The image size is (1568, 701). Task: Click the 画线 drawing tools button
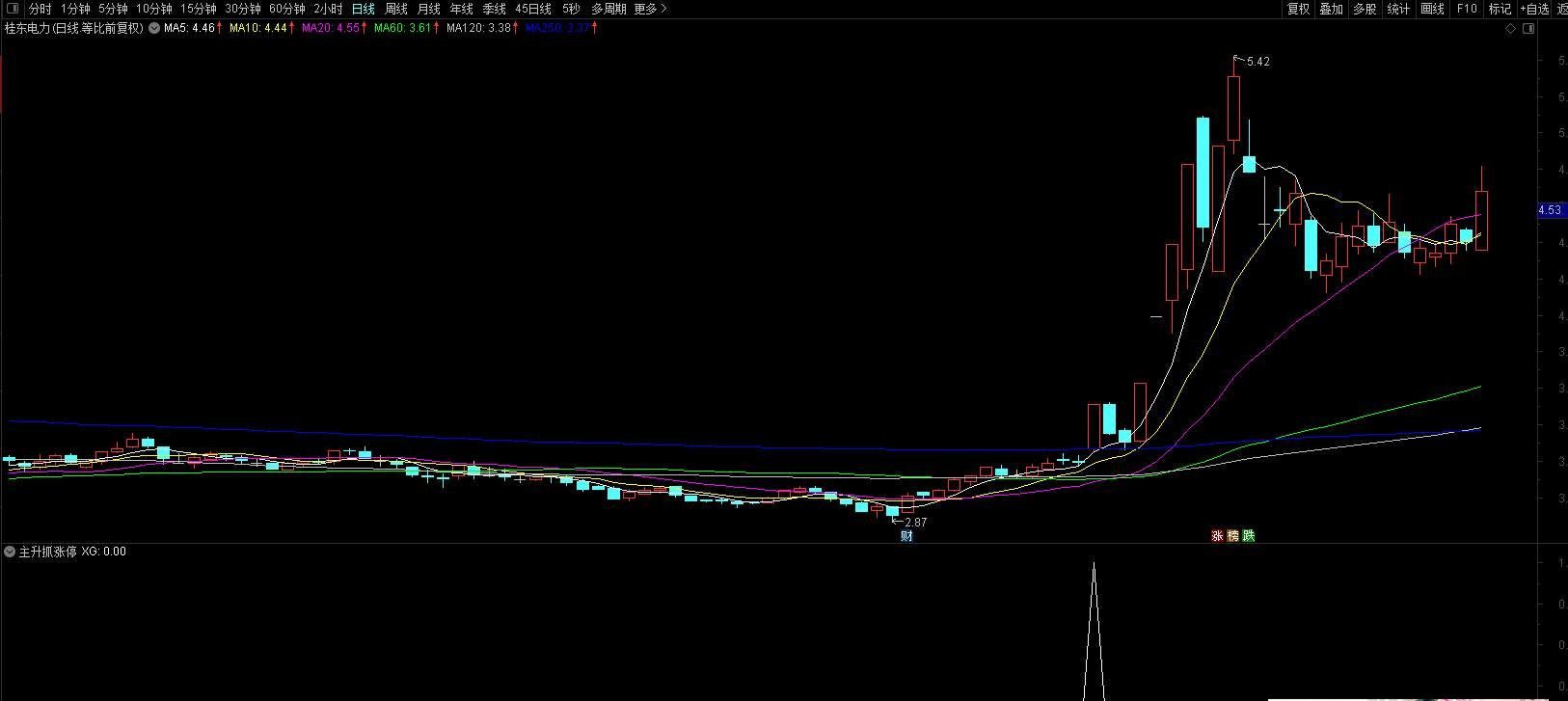point(1433,9)
